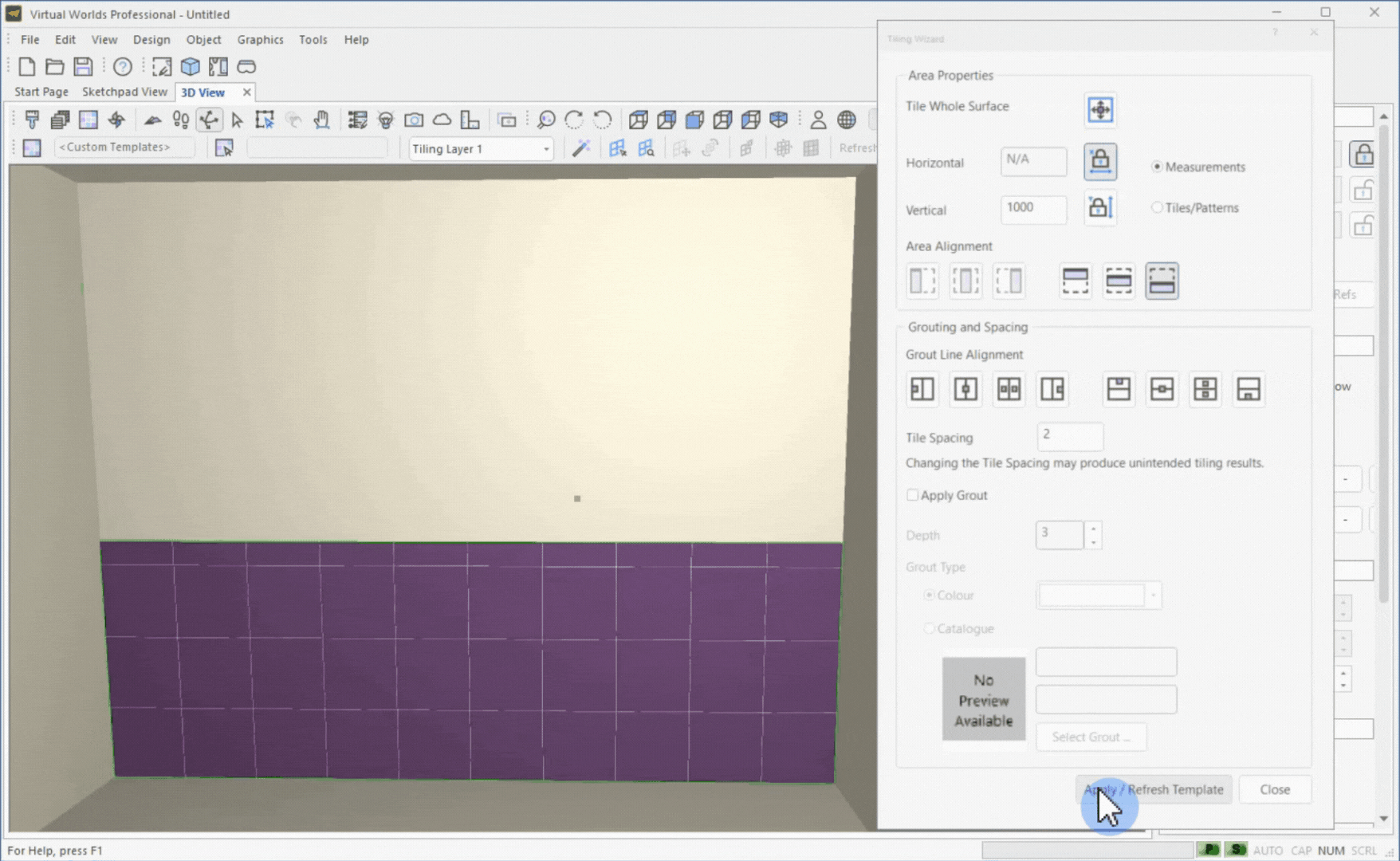Screen dimensions: 1400x861
Task: Open help via the question mark icon
Action: coord(122,66)
